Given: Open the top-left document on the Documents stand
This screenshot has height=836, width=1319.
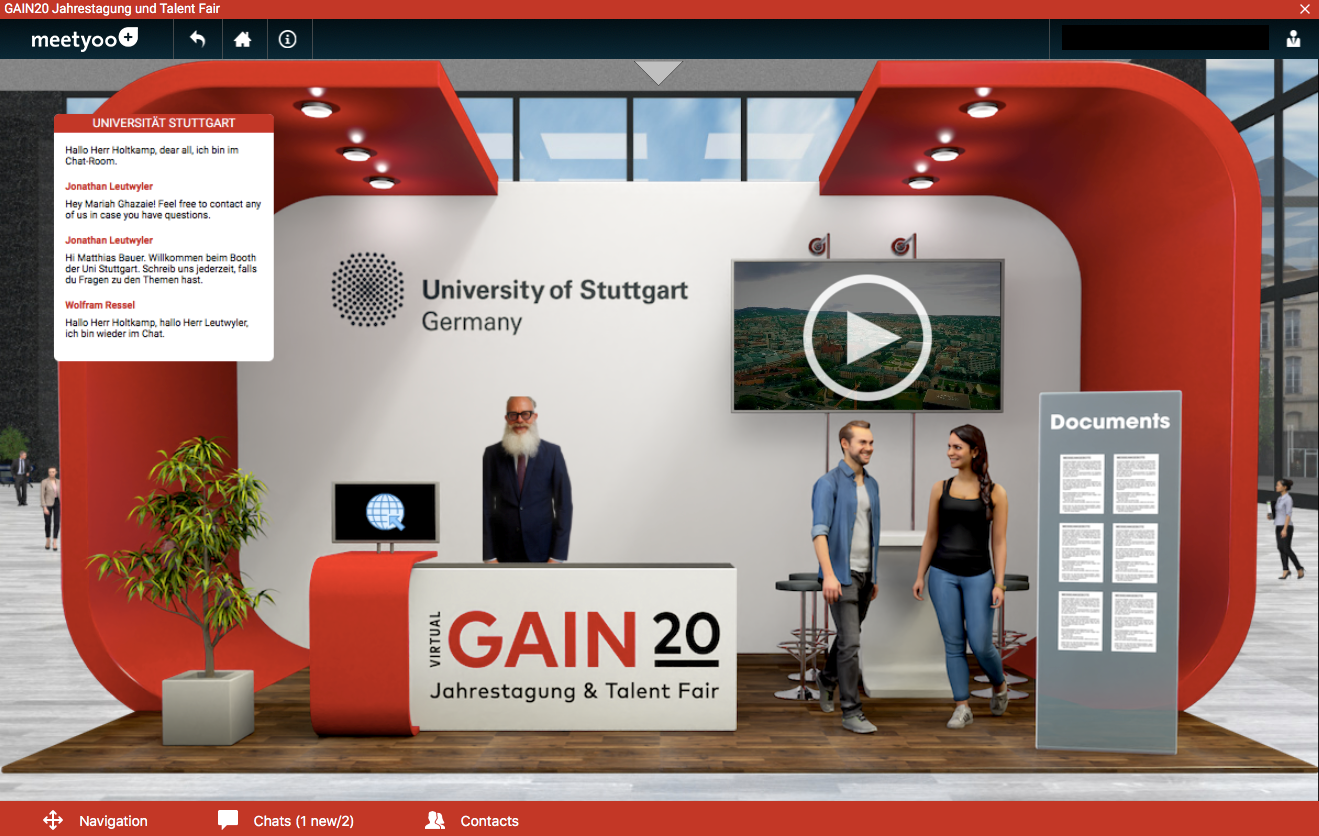Looking at the screenshot, I should 1082,483.
